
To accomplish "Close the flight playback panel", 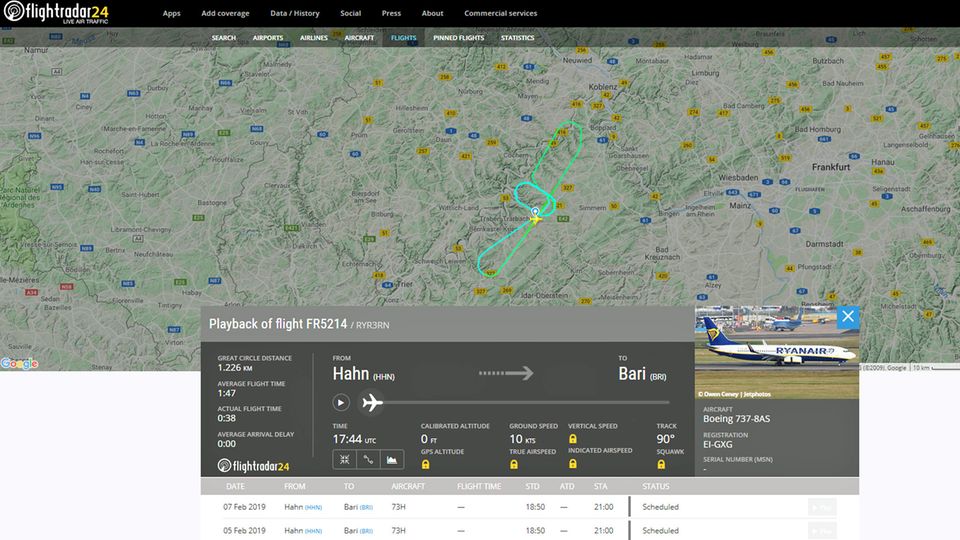I will pyautogui.click(x=848, y=317).
